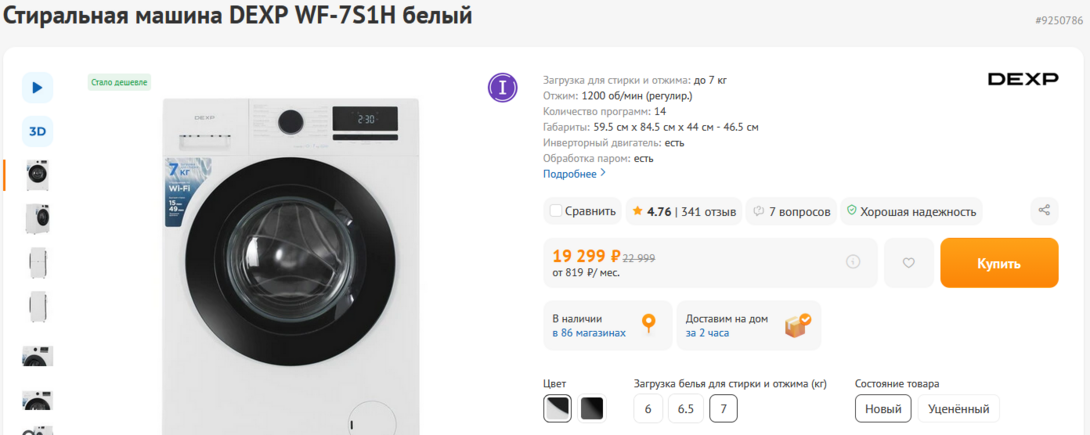Image resolution: width=1090 pixels, height=435 pixels.
Task: Open the 3D product view
Action: pos(37,131)
